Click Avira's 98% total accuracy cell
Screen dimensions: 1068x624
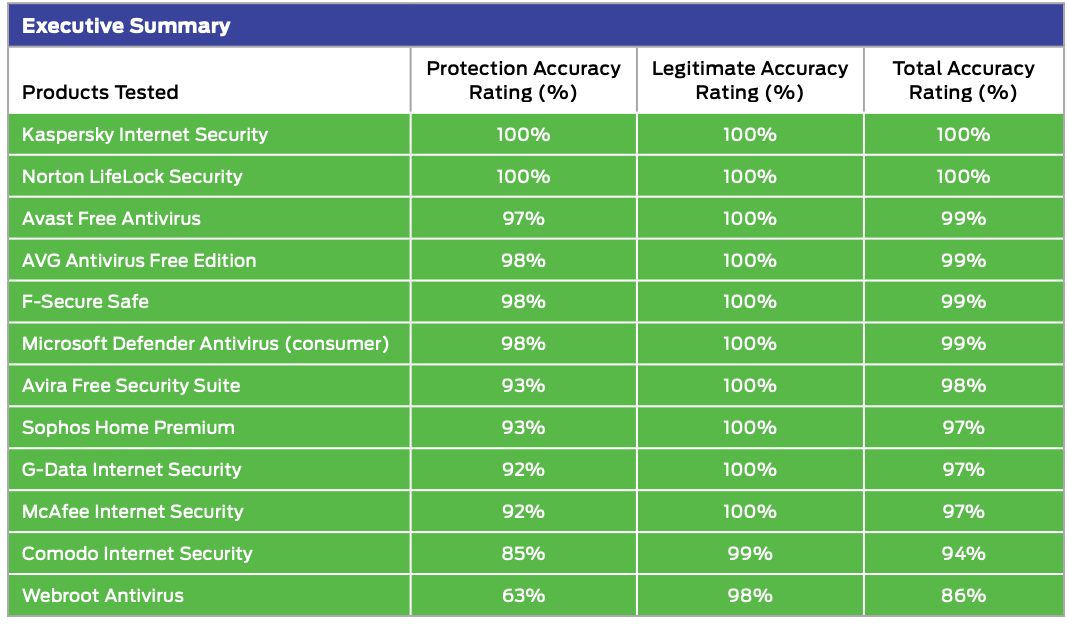pos(963,386)
